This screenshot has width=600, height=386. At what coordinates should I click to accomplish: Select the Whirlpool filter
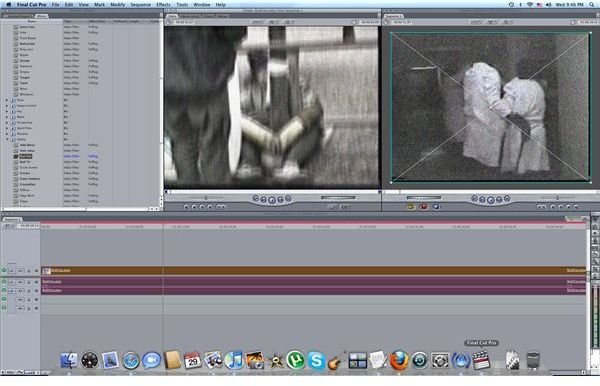click(26, 94)
